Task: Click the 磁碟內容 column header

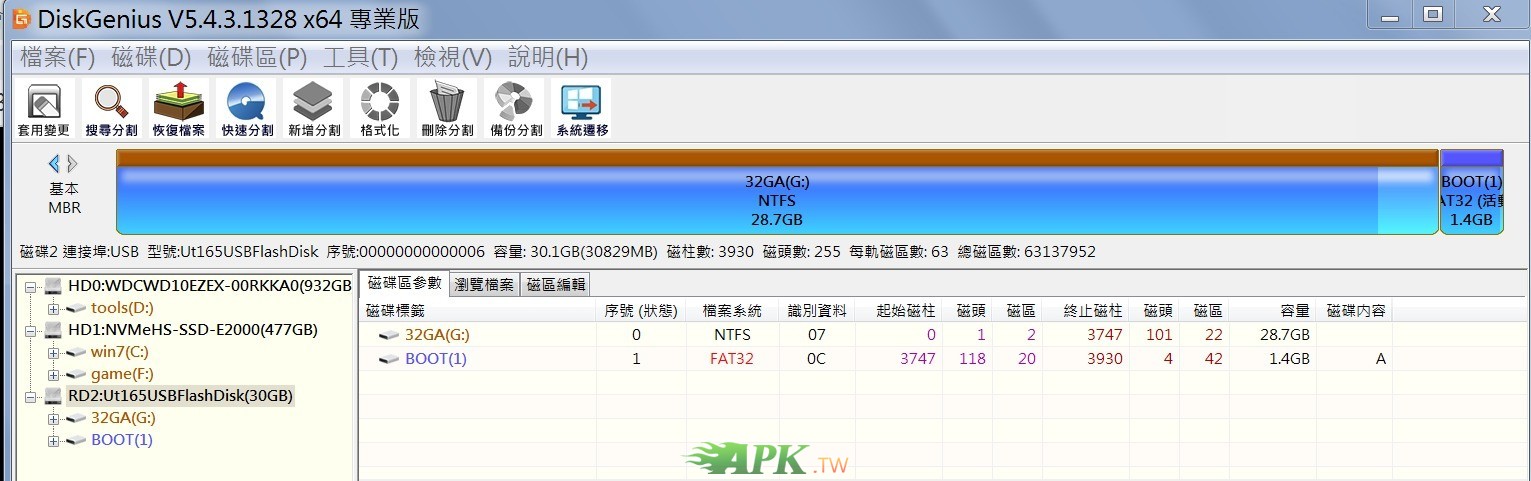Action: 1355,310
